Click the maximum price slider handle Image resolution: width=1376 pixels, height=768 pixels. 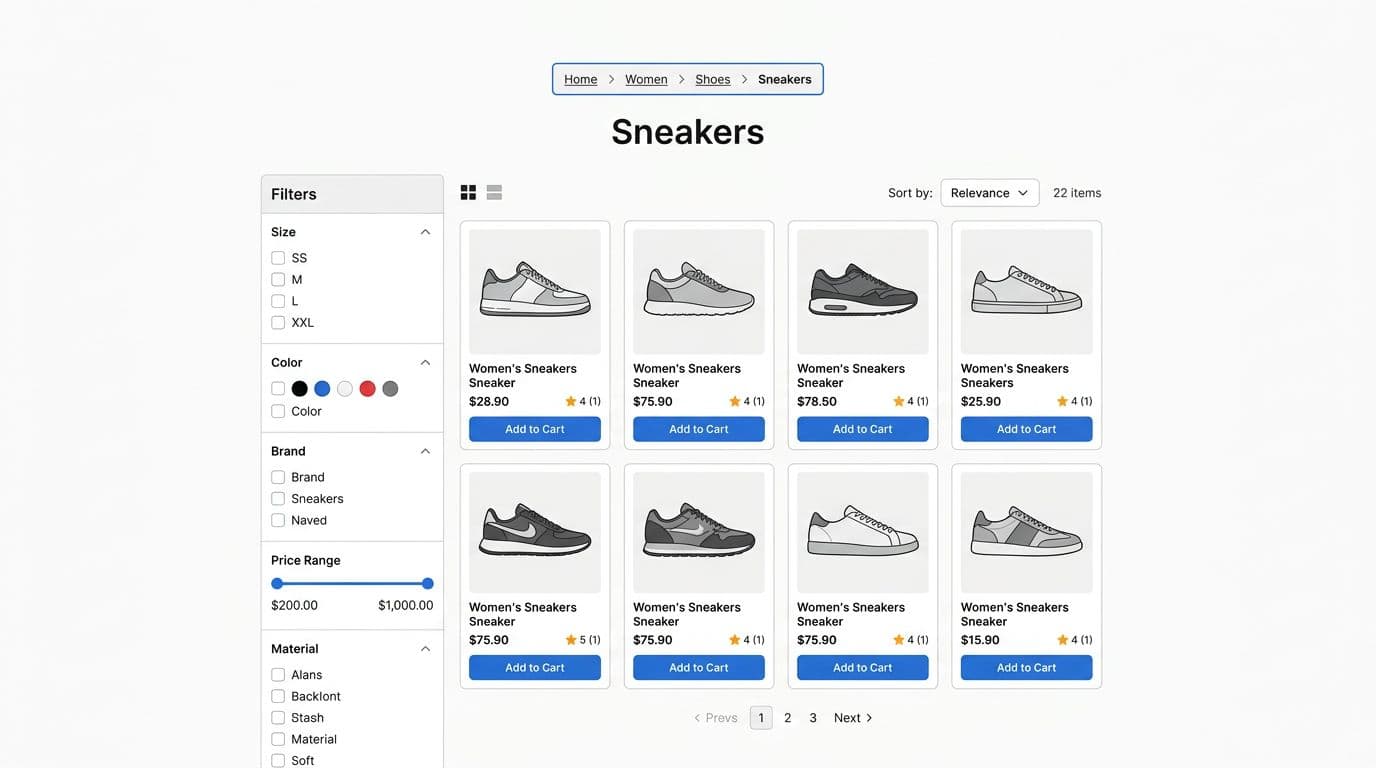pos(428,584)
